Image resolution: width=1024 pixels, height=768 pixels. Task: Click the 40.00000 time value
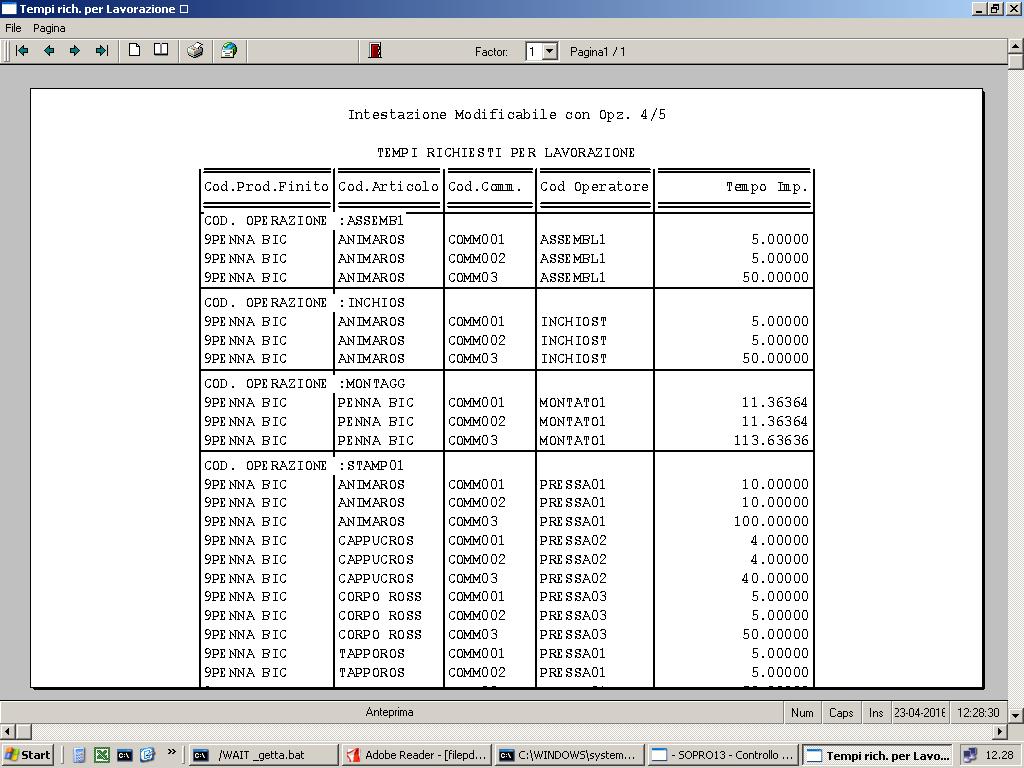tap(775, 579)
